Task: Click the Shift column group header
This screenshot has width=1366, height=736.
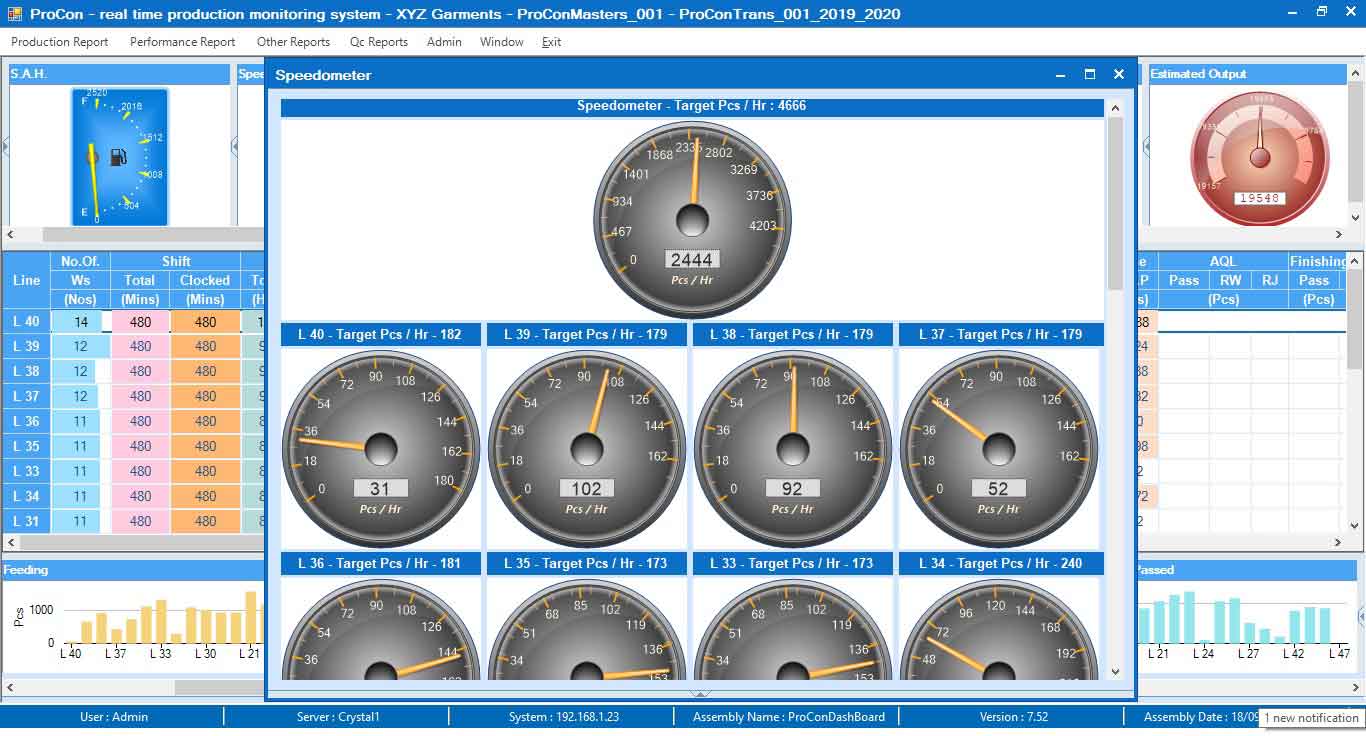Action: click(x=176, y=261)
